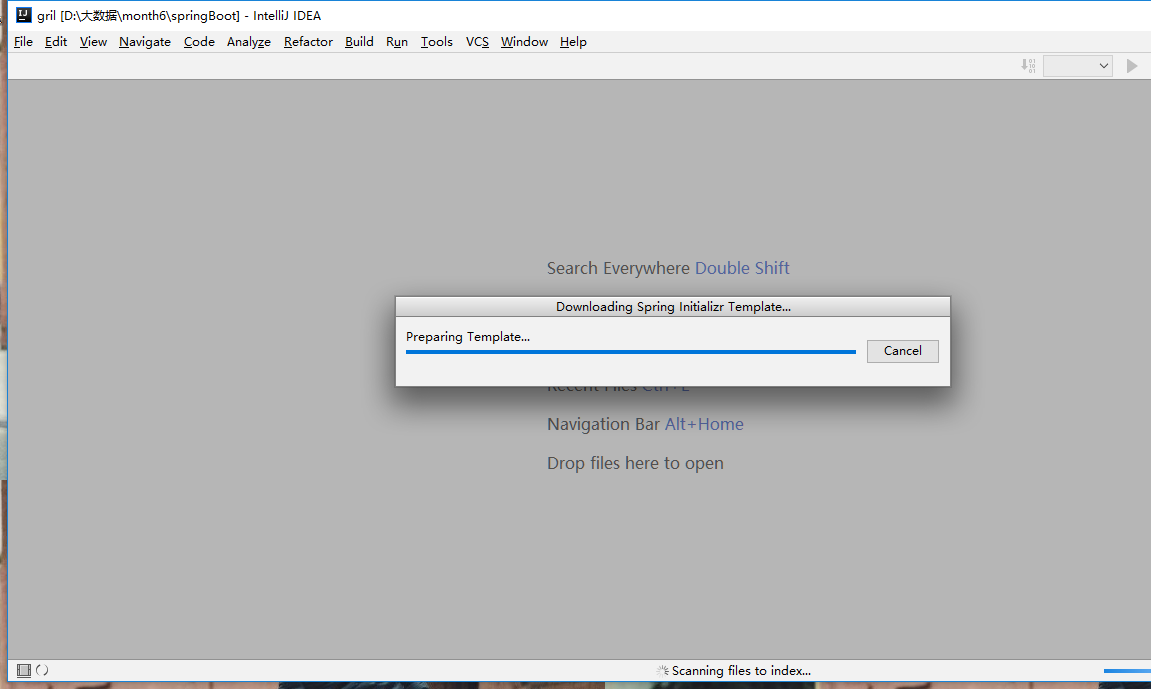
Task: Click the Preparing Template progress bar
Action: pyautogui.click(x=631, y=352)
